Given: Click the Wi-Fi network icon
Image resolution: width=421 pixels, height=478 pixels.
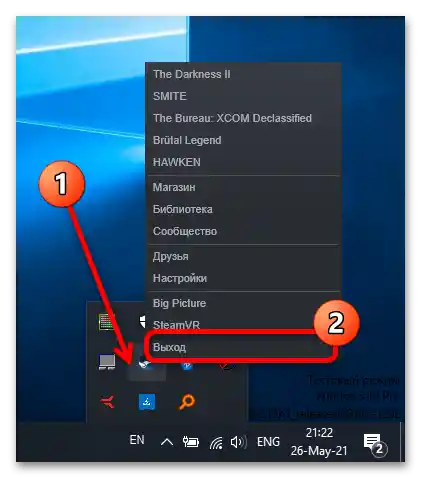Looking at the screenshot, I should click(216, 443).
